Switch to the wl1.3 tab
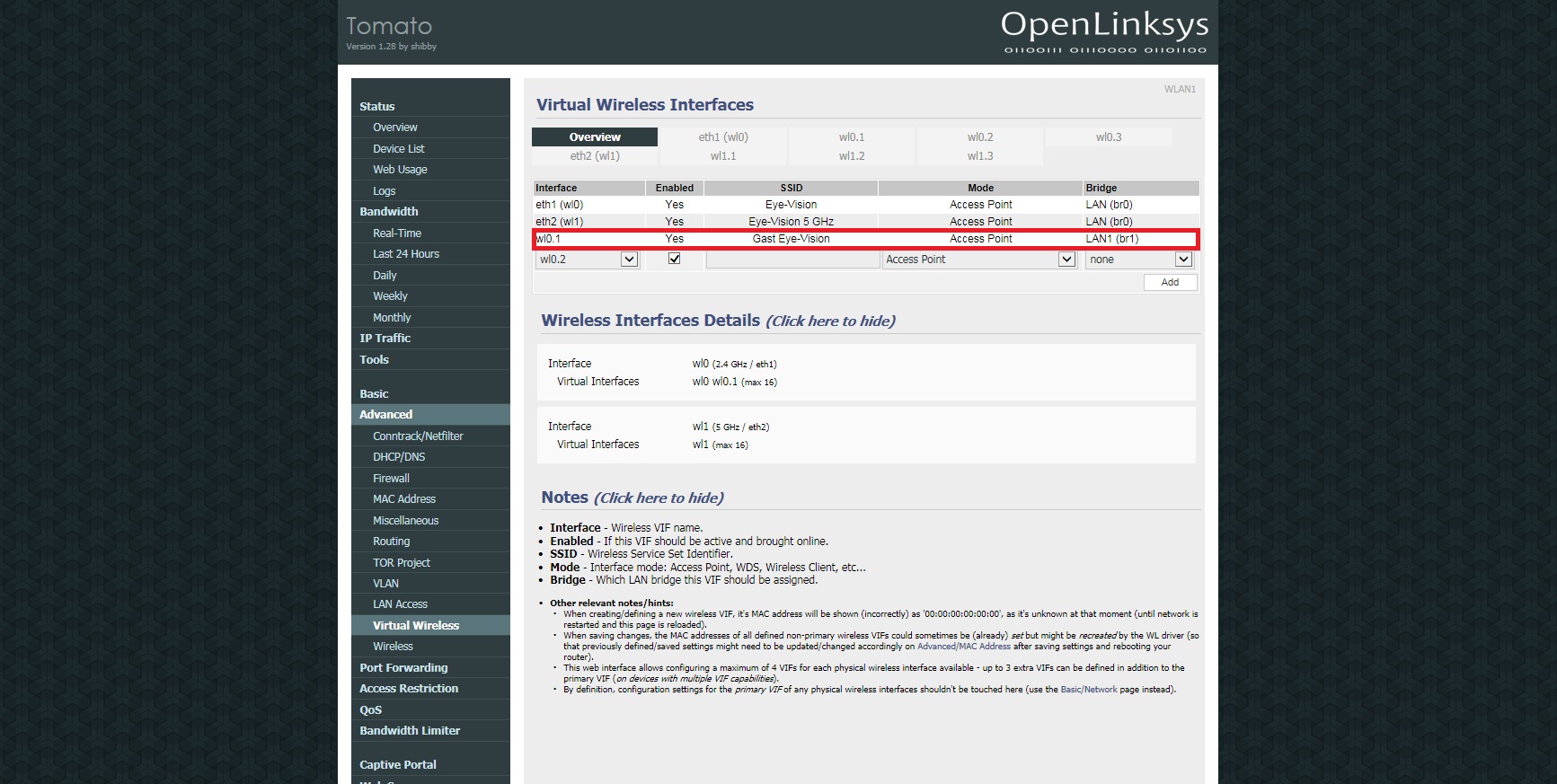Image resolution: width=1557 pixels, height=784 pixels. click(x=980, y=156)
